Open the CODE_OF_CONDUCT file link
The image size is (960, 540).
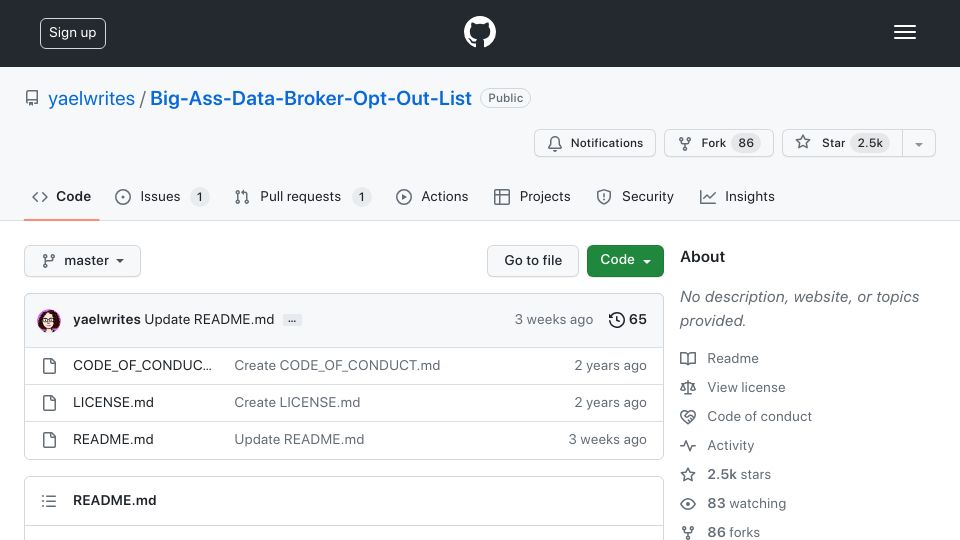[x=142, y=366]
